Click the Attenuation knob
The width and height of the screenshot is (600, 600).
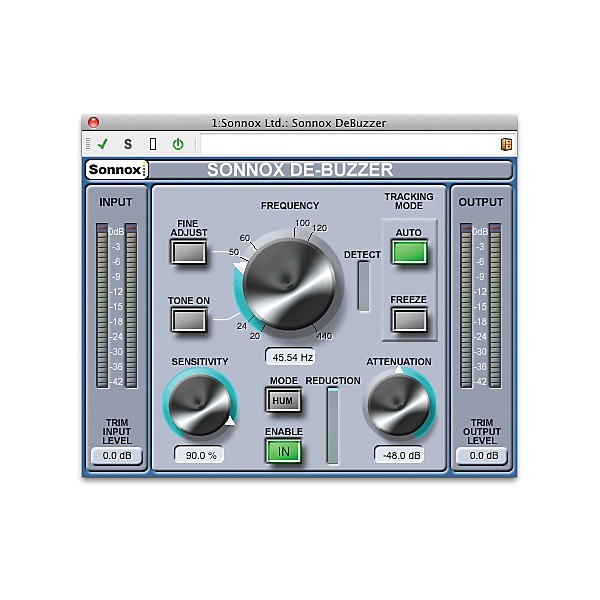point(399,406)
